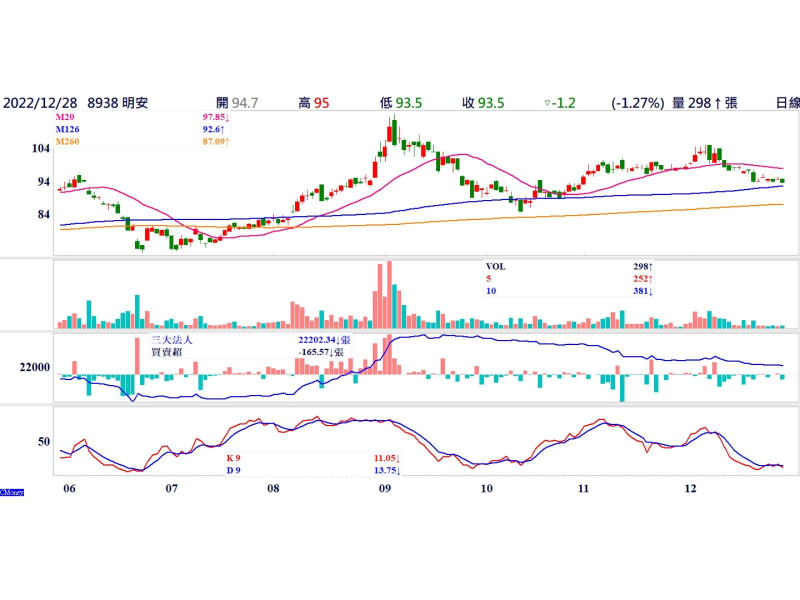Click the VOL legend label
Image resolution: width=800 pixels, height=600 pixels.
coord(495,267)
